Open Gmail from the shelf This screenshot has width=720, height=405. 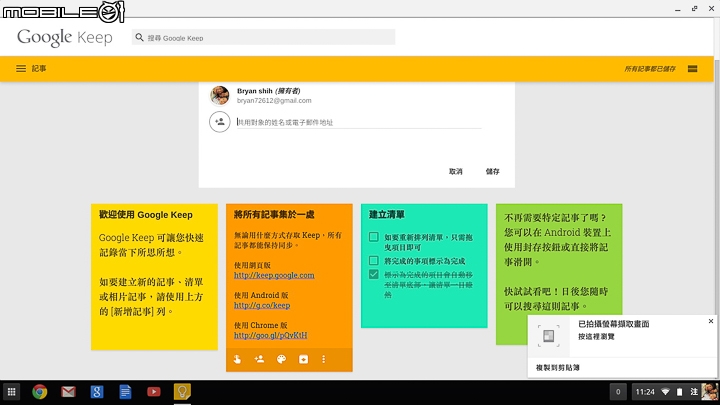click(x=68, y=392)
